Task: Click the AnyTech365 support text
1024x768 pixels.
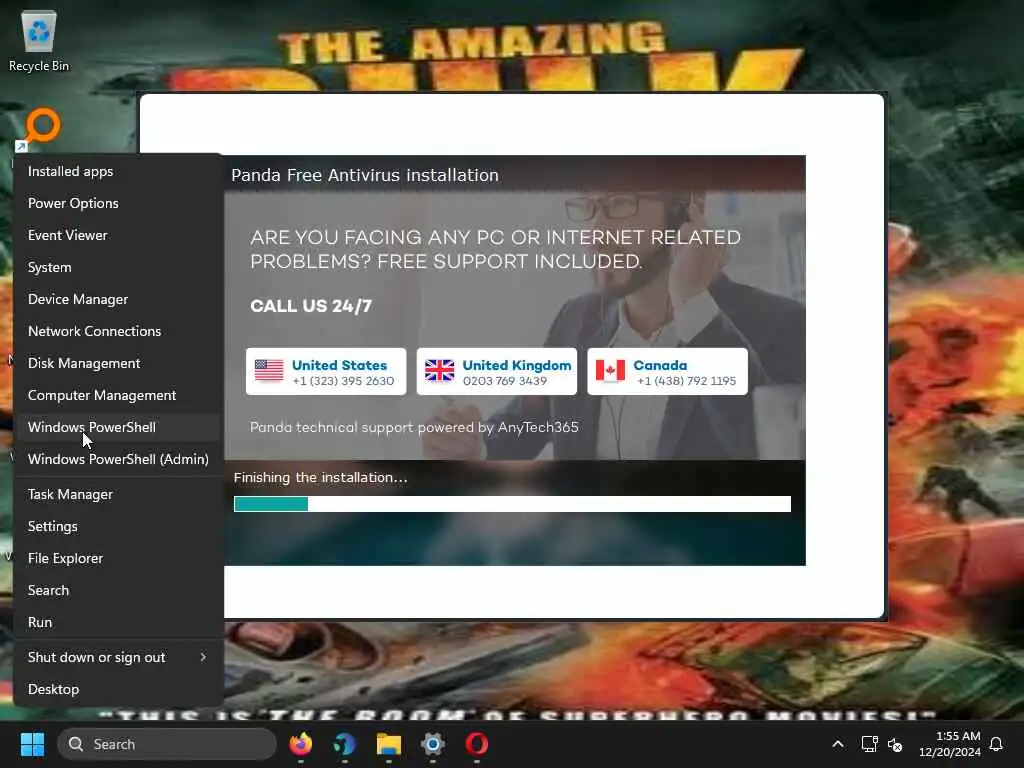Action: [414, 427]
